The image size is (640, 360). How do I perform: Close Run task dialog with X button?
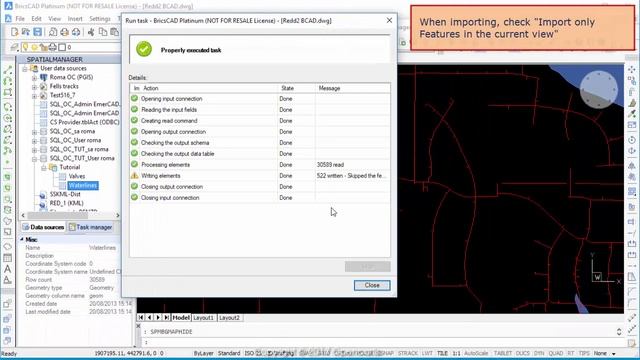coord(389,20)
